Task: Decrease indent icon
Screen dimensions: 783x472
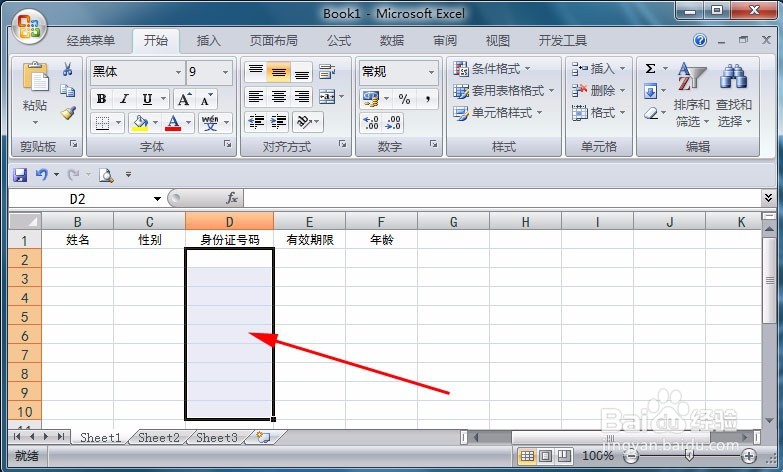Action: (256, 121)
